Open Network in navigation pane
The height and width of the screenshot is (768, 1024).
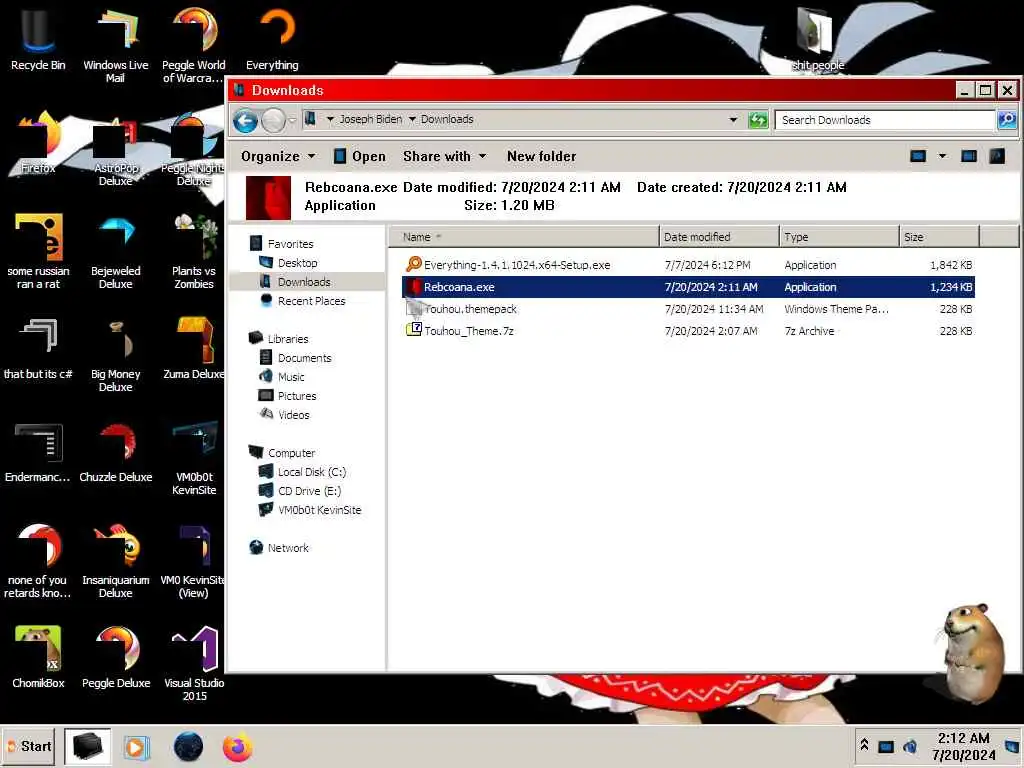[279, 548]
